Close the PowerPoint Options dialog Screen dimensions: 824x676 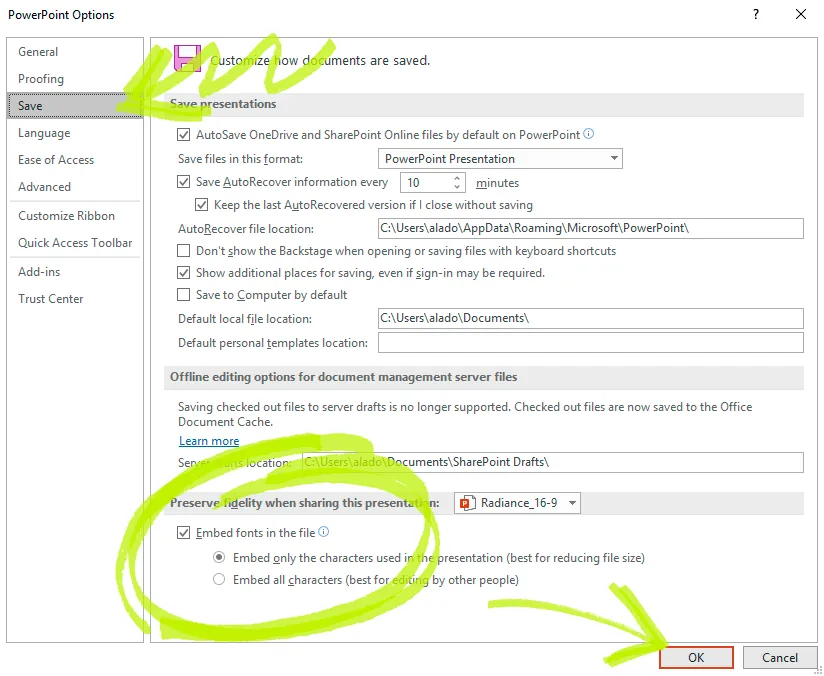[801, 14]
